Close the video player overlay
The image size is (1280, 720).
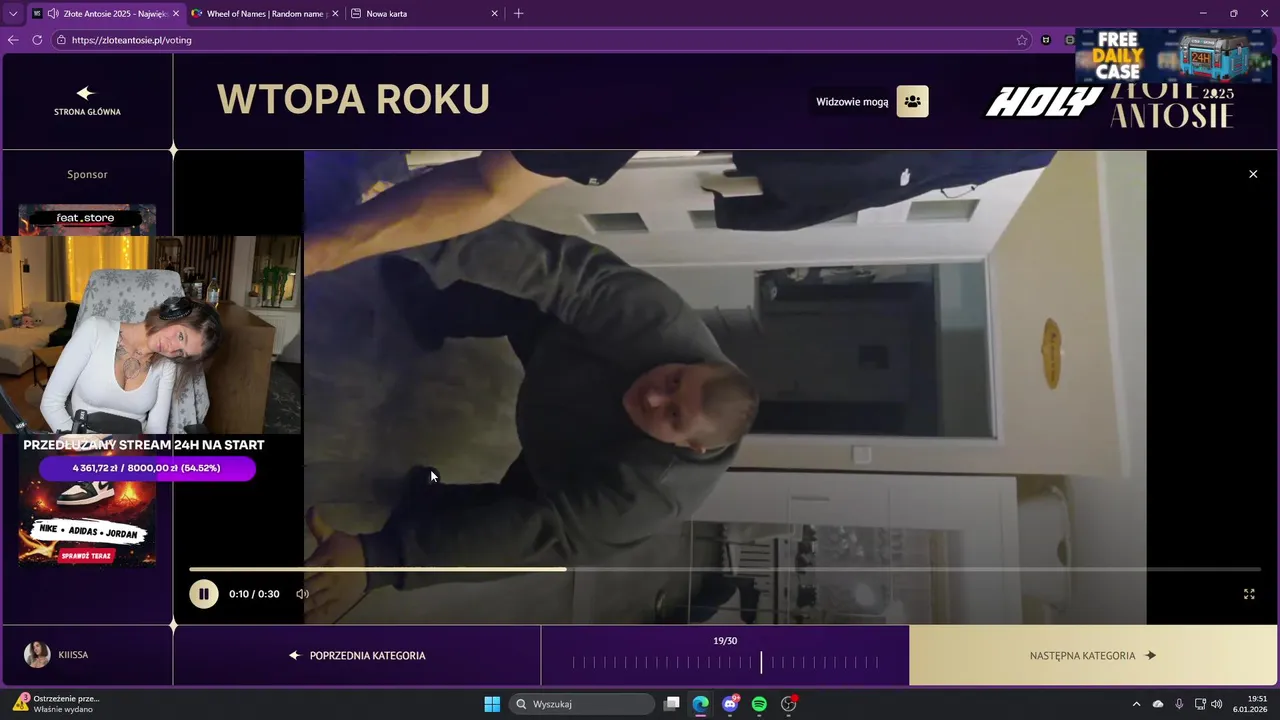(1253, 174)
